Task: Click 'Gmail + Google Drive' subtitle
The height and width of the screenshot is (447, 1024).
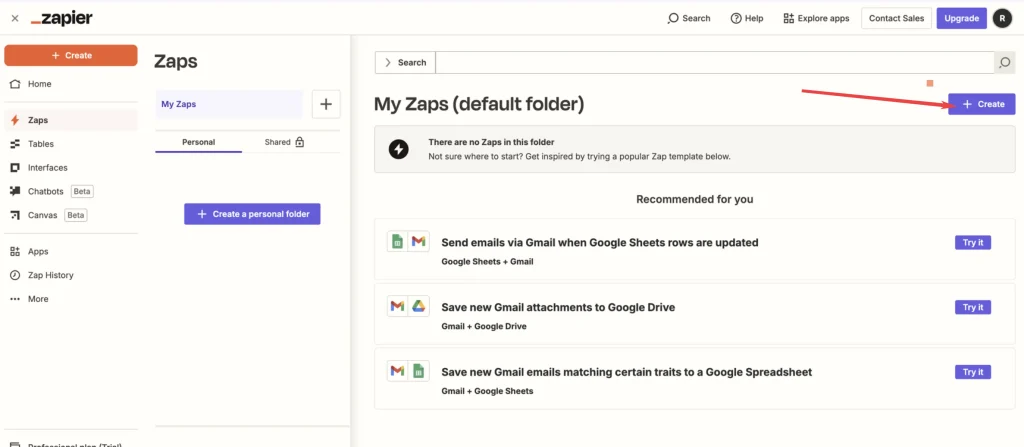Action: (x=484, y=326)
